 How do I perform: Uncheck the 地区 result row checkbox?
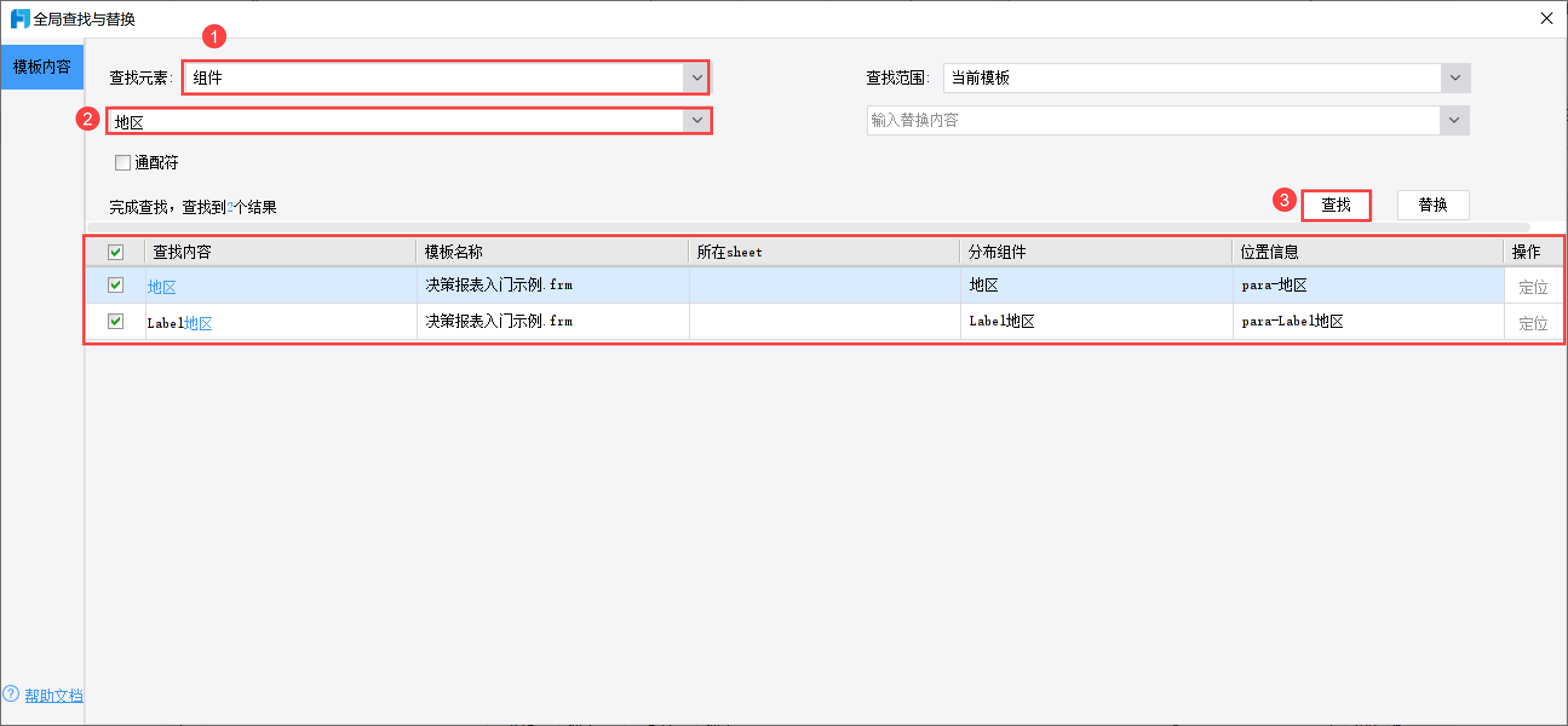point(116,285)
